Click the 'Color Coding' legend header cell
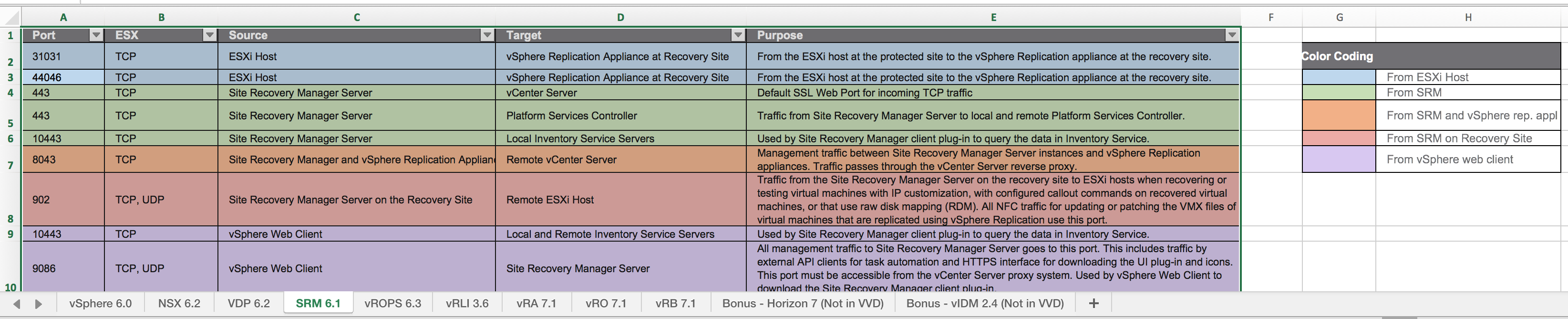Screen dimensions: 1568x319 pyautogui.click(x=1431, y=56)
